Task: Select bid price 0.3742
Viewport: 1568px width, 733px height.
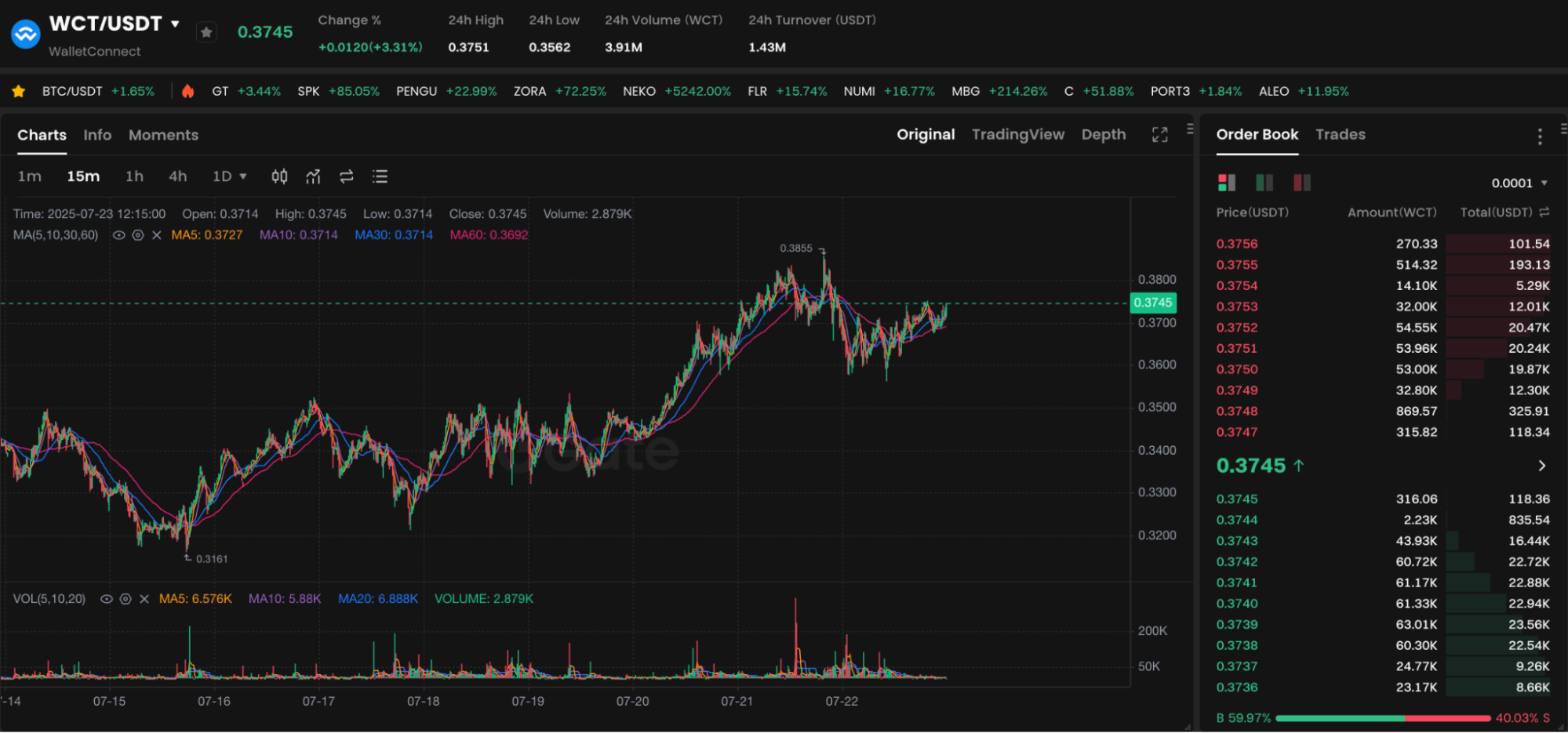Action: pos(1237,562)
